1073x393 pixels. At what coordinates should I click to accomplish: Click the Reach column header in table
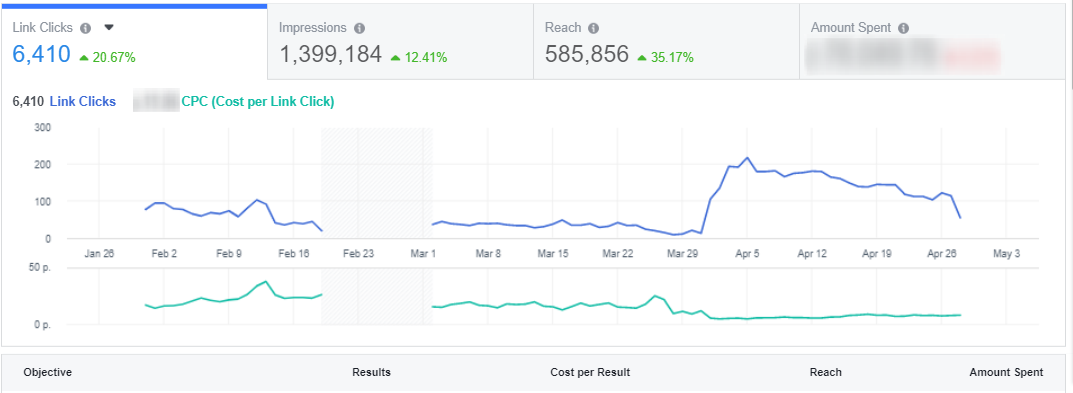pos(825,372)
